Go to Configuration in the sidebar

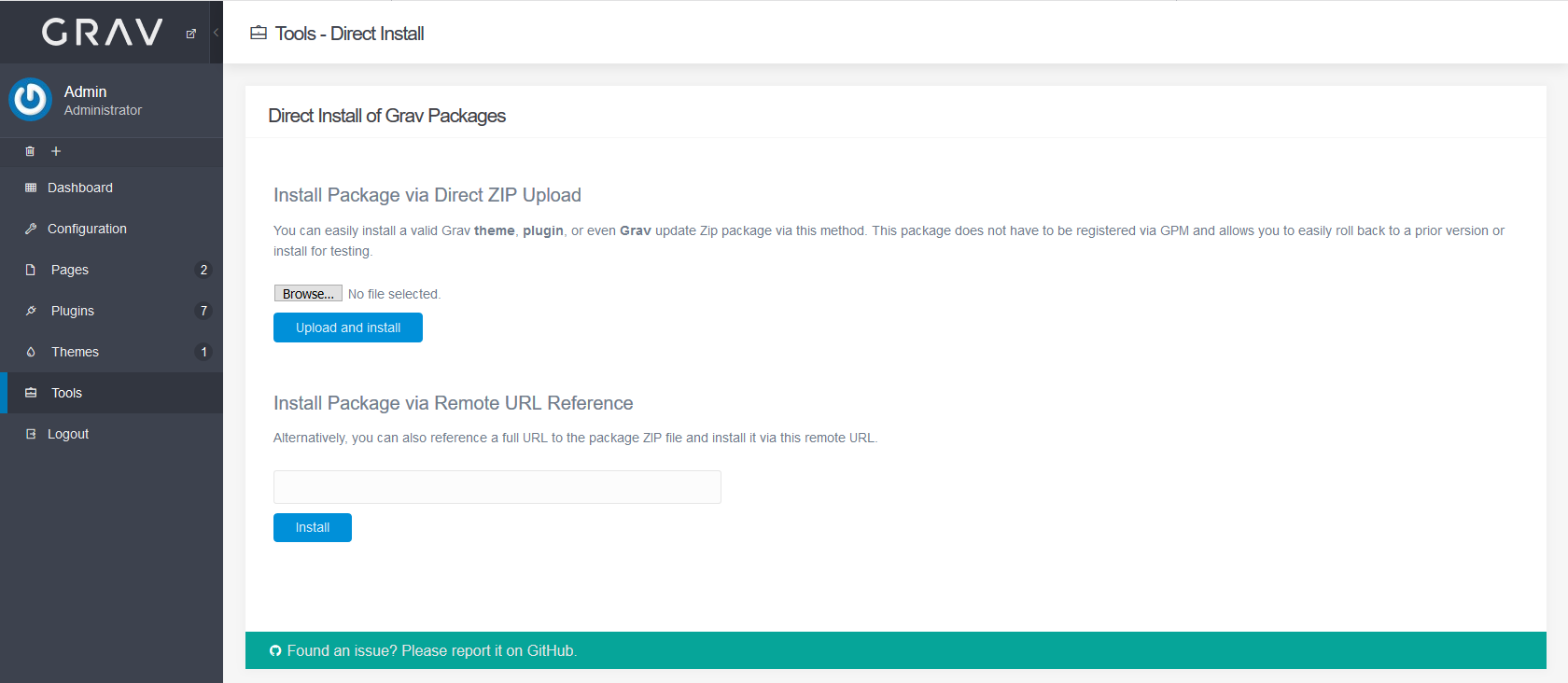pyautogui.click(x=111, y=229)
